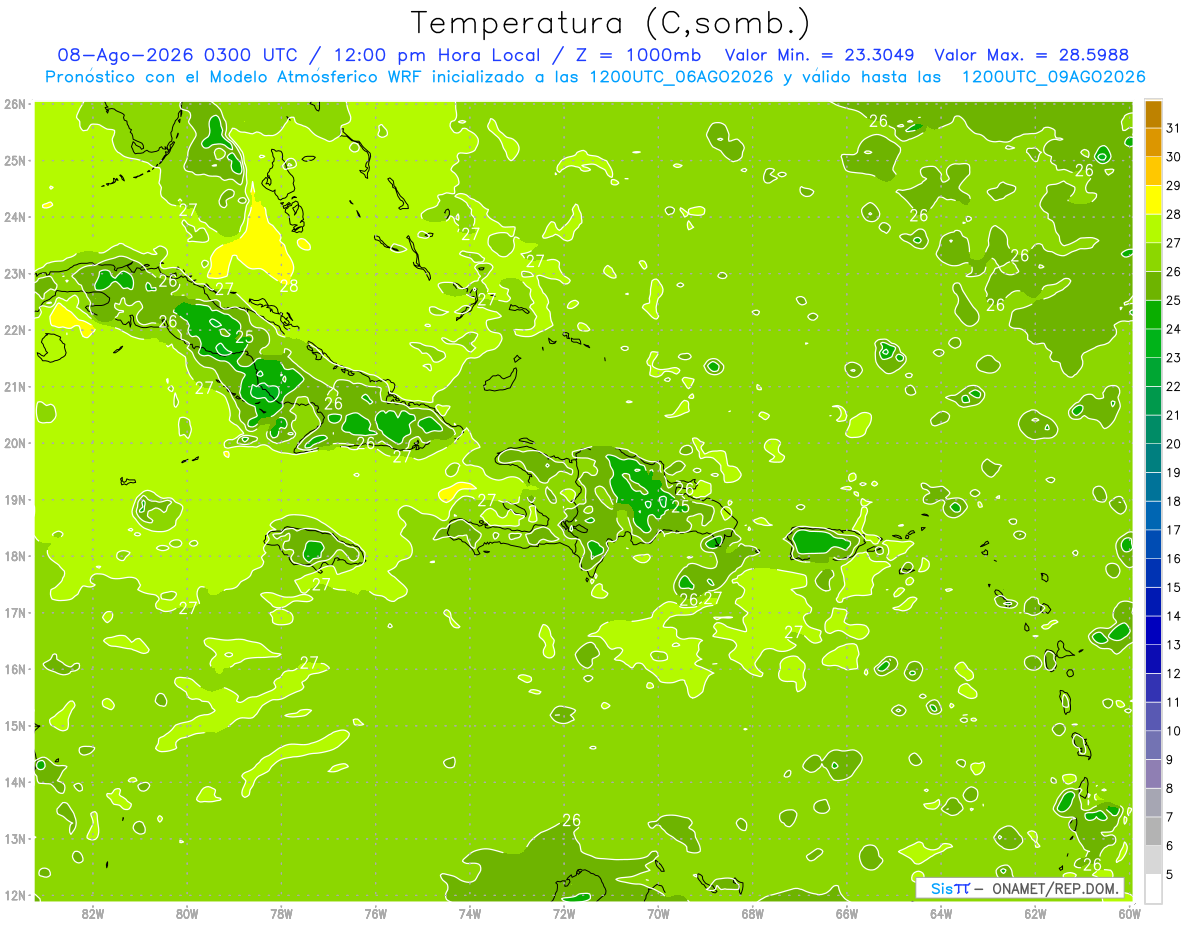The width and height of the screenshot is (1200, 927).
Task: Click the 78W longitude axis label
Action: pos(281,913)
